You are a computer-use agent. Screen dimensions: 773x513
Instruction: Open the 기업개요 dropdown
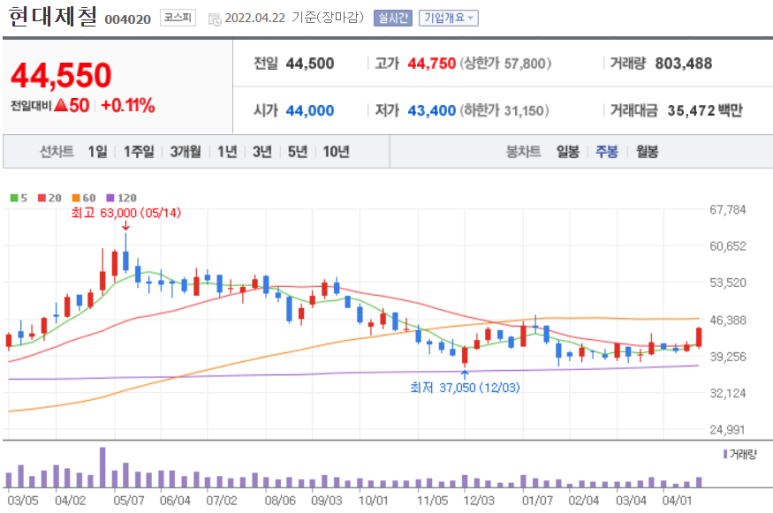[447, 18]
